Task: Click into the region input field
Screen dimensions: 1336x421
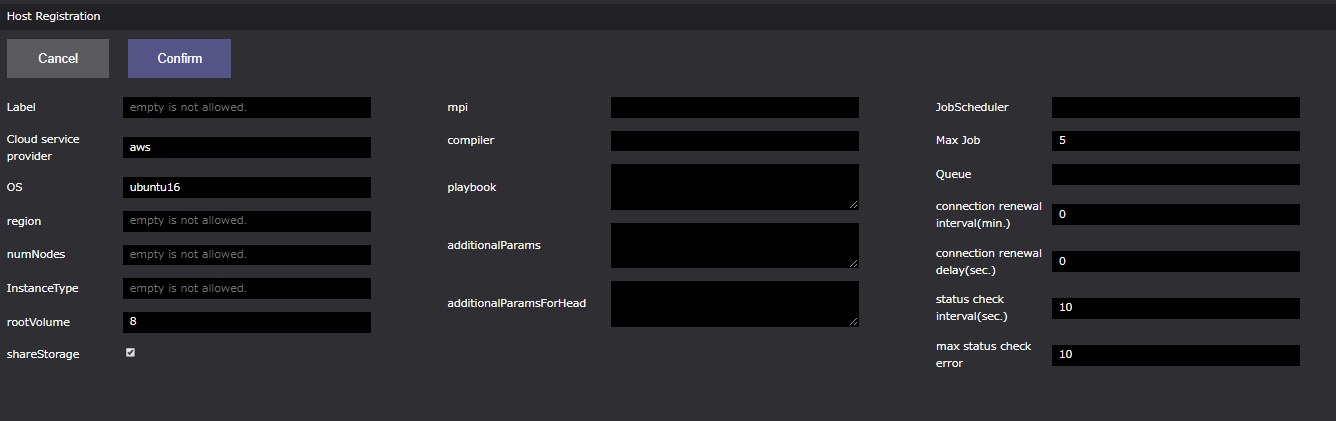Action: 246,221
